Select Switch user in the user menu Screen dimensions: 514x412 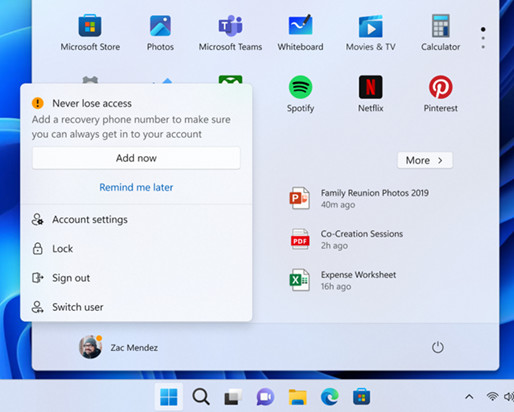coord(136,307)
